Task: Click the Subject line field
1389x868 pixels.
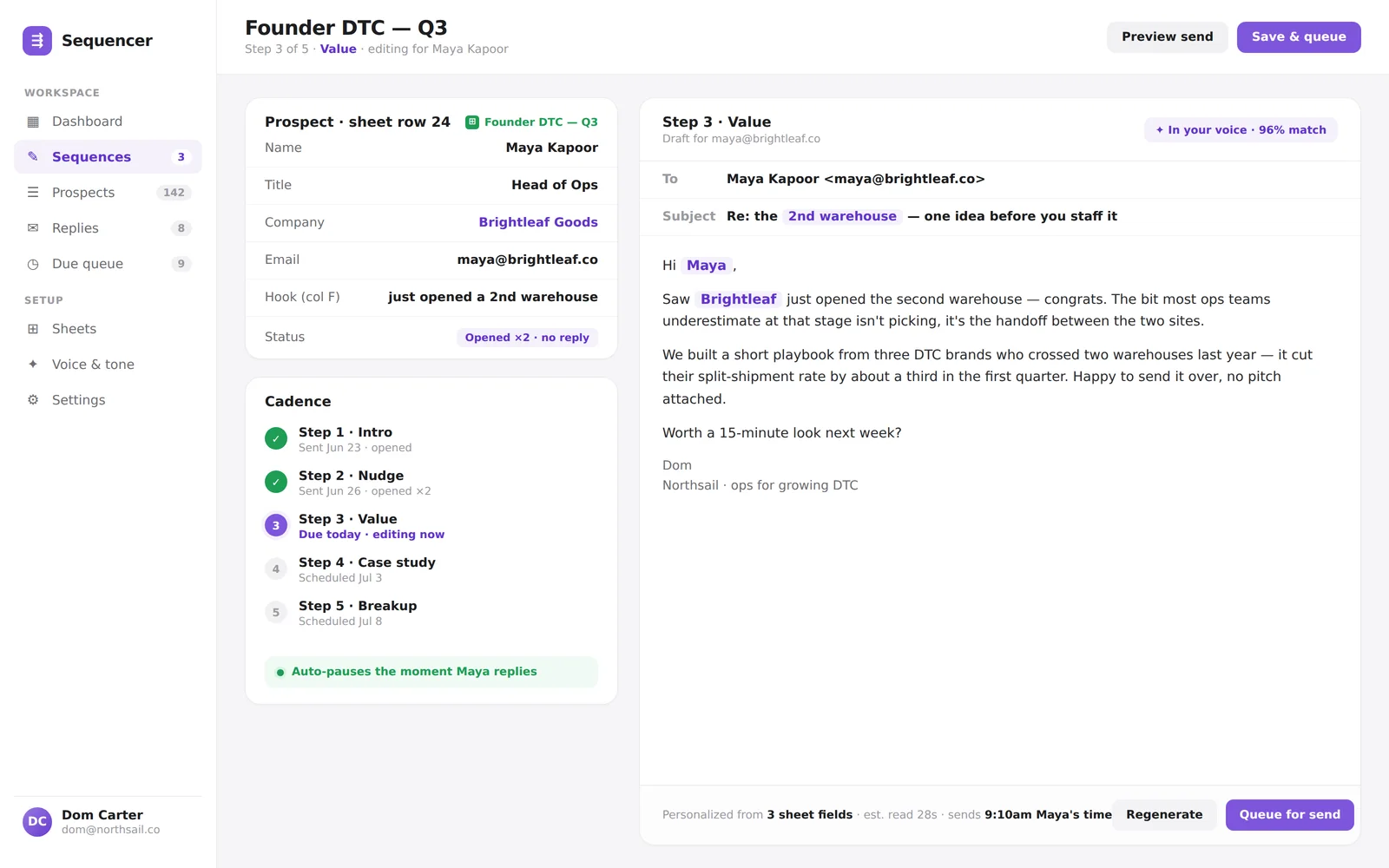Action: coord(999,217)
